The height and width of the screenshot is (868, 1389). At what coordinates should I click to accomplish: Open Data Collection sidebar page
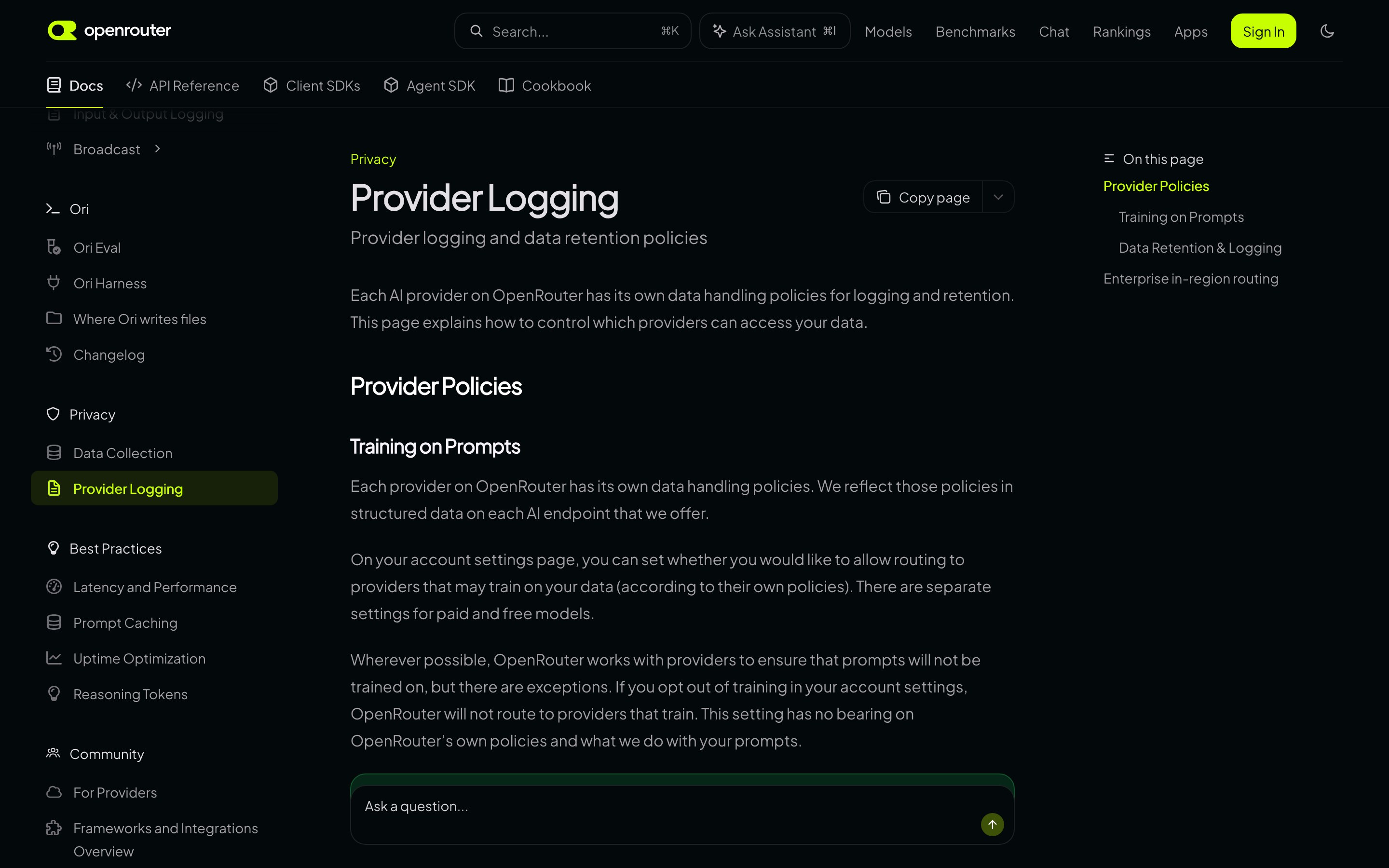[154, 453]
